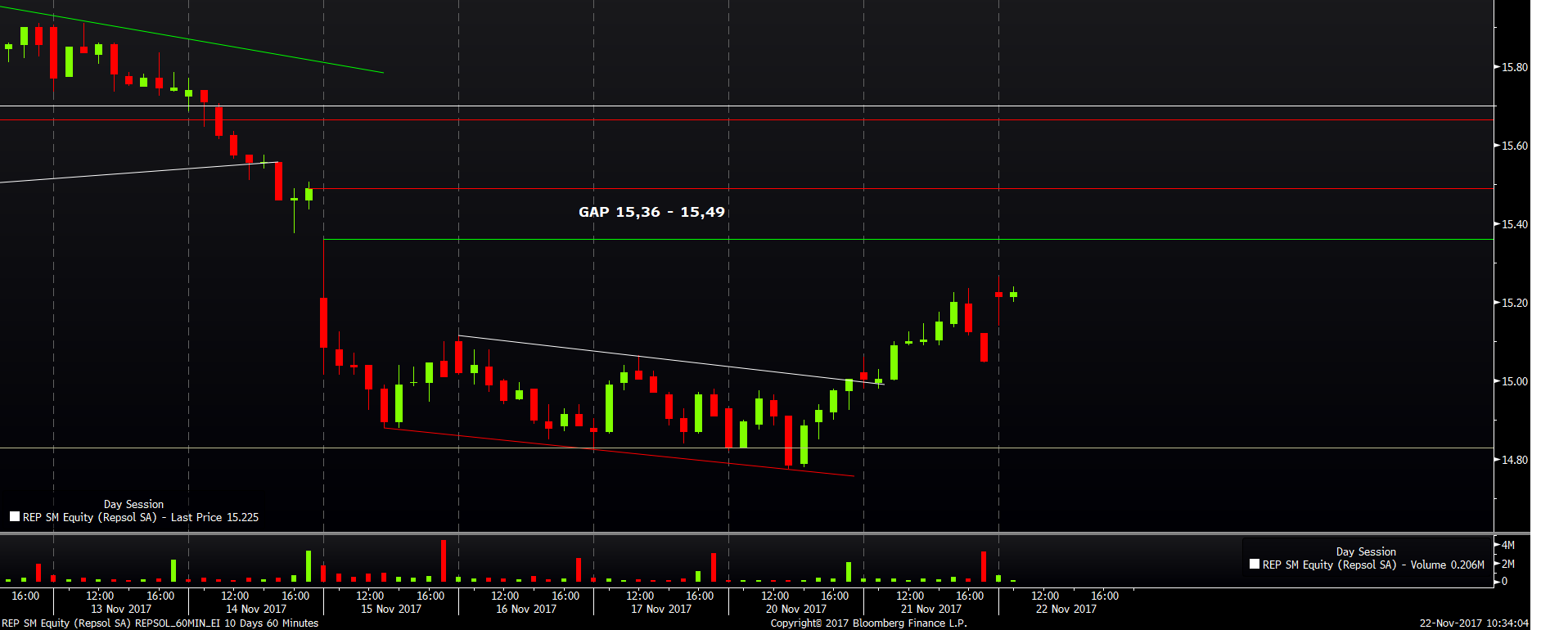Click the white Volume legend swatch

coord(1255,565)
